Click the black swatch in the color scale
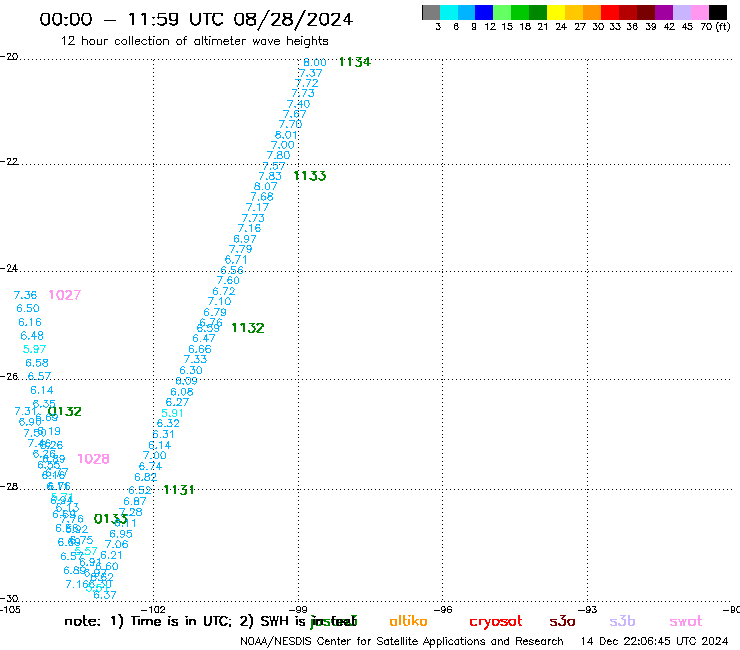The height and width of the screenshot is (650, 740). (718, 12)
